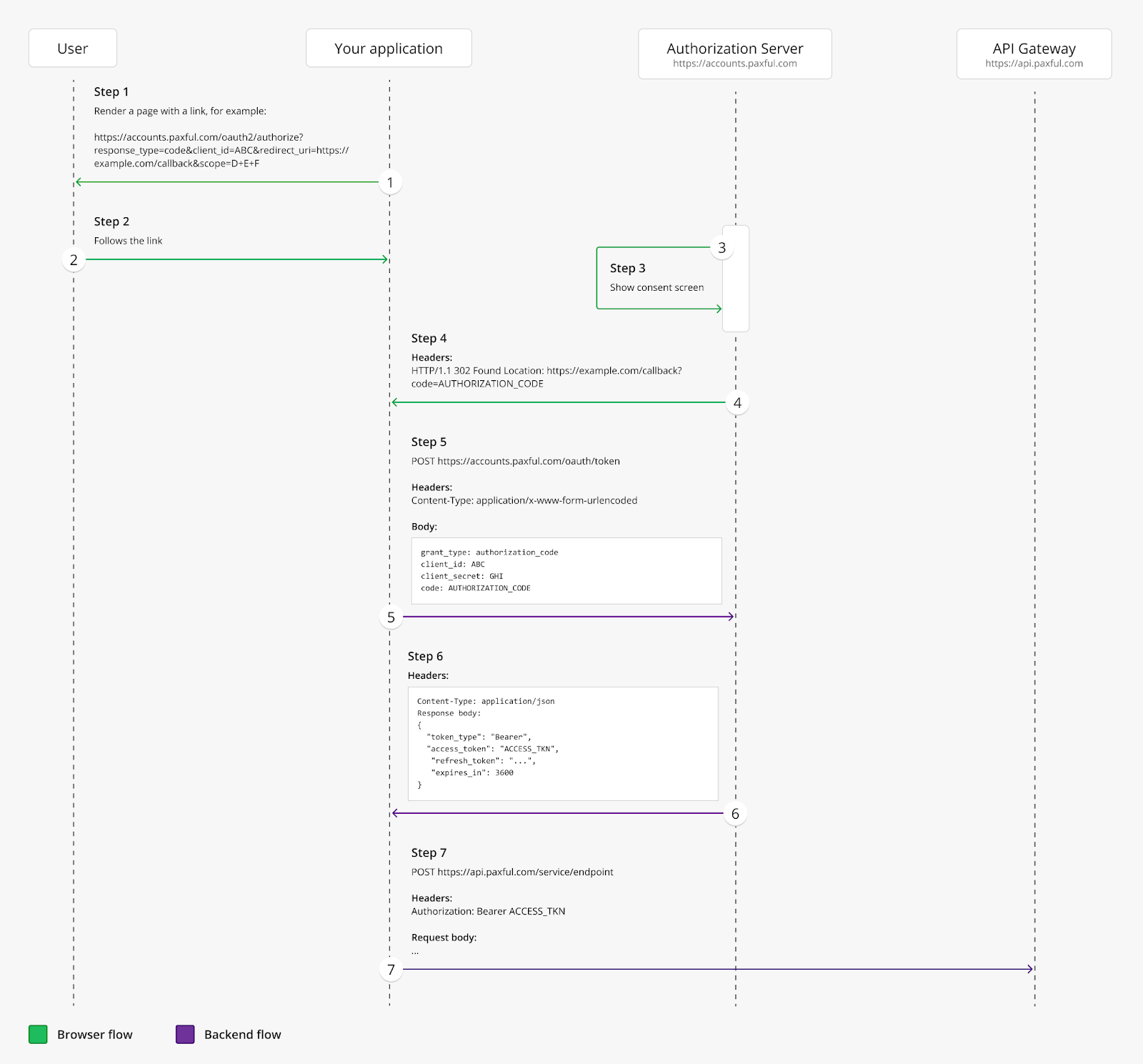Click the 'POST https://api.paxful.com/service/endpoint' line
This screenshot has width=1143, height=1064.
click(x=512, y=872)
